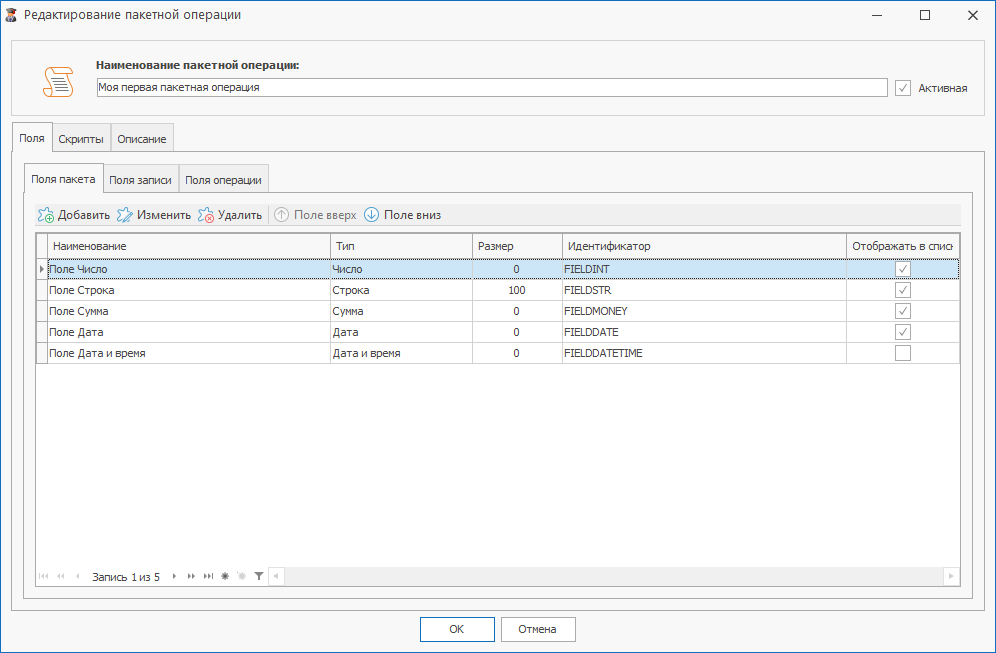Screen dimensions: 996x653
Task: Click the Идентификатор column header
Action: pyautogui.click(x=704, y=246)
